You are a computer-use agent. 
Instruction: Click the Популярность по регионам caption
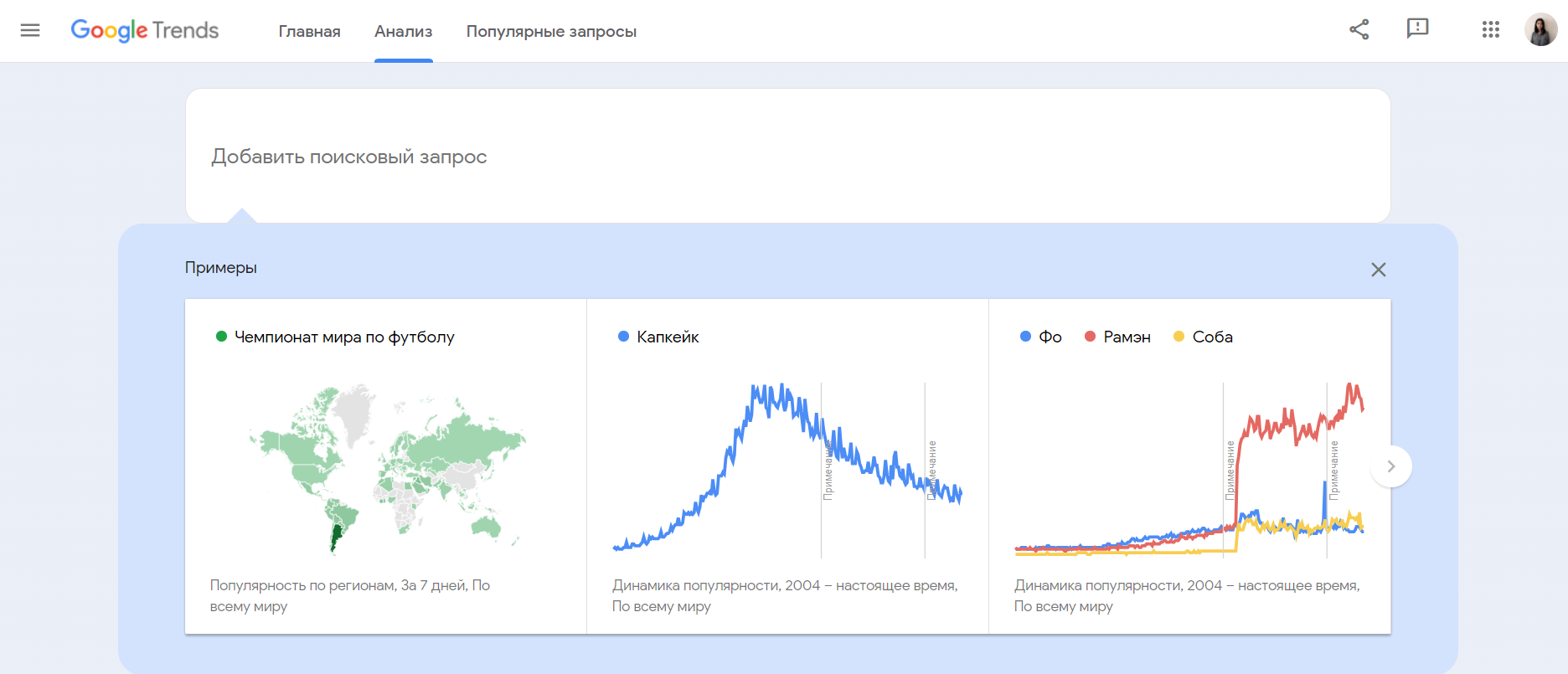click(350, 595)
